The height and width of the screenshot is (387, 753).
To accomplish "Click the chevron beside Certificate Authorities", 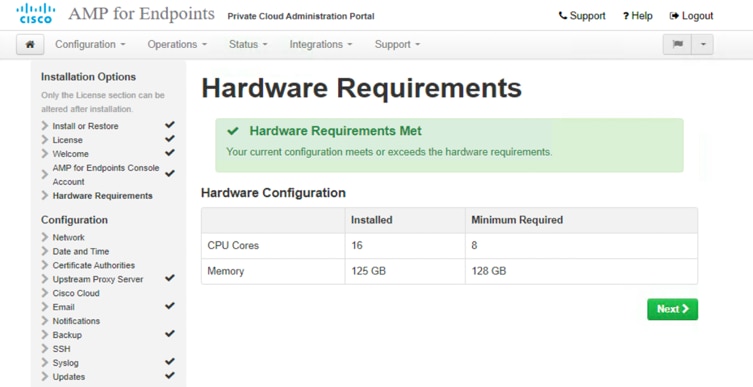I will pyautogui.click(x=45, y=266).
